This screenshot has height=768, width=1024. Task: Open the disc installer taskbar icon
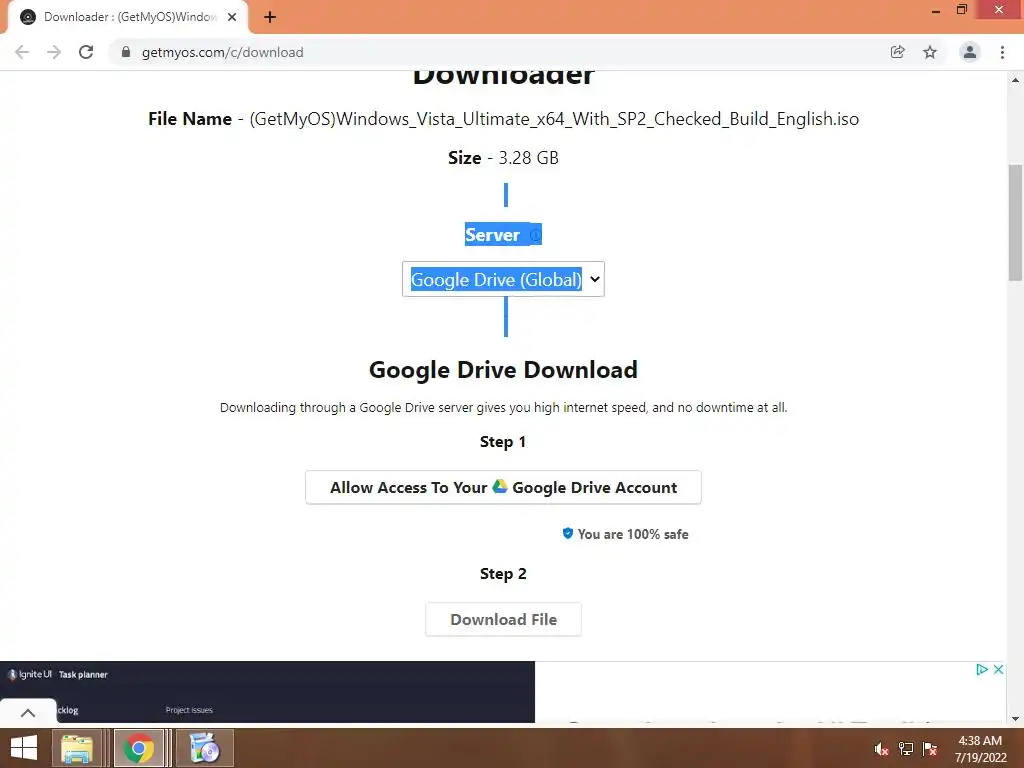point(205,748)
